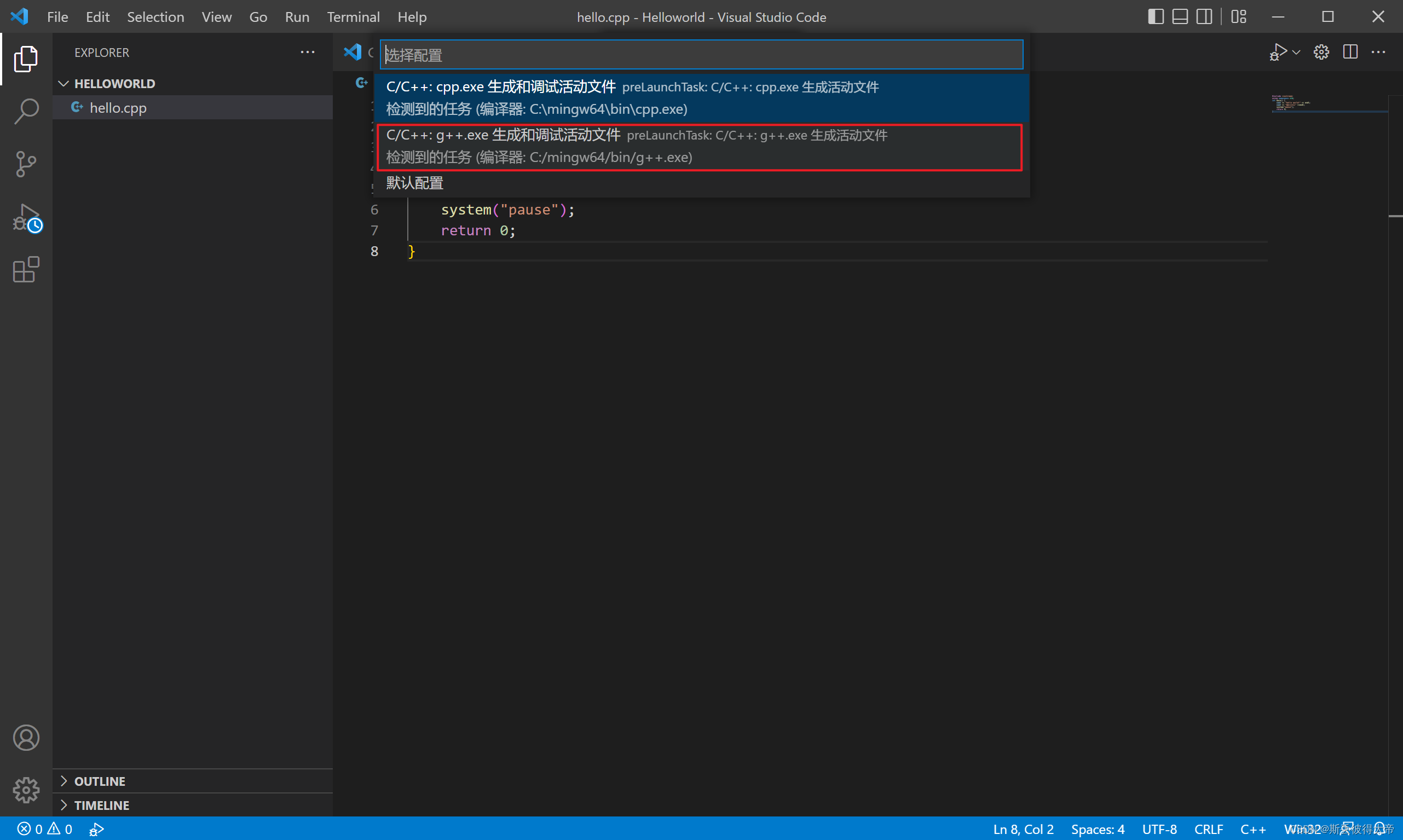
Task: Open the Explorer view in activity bar
Action: [26, 59]
